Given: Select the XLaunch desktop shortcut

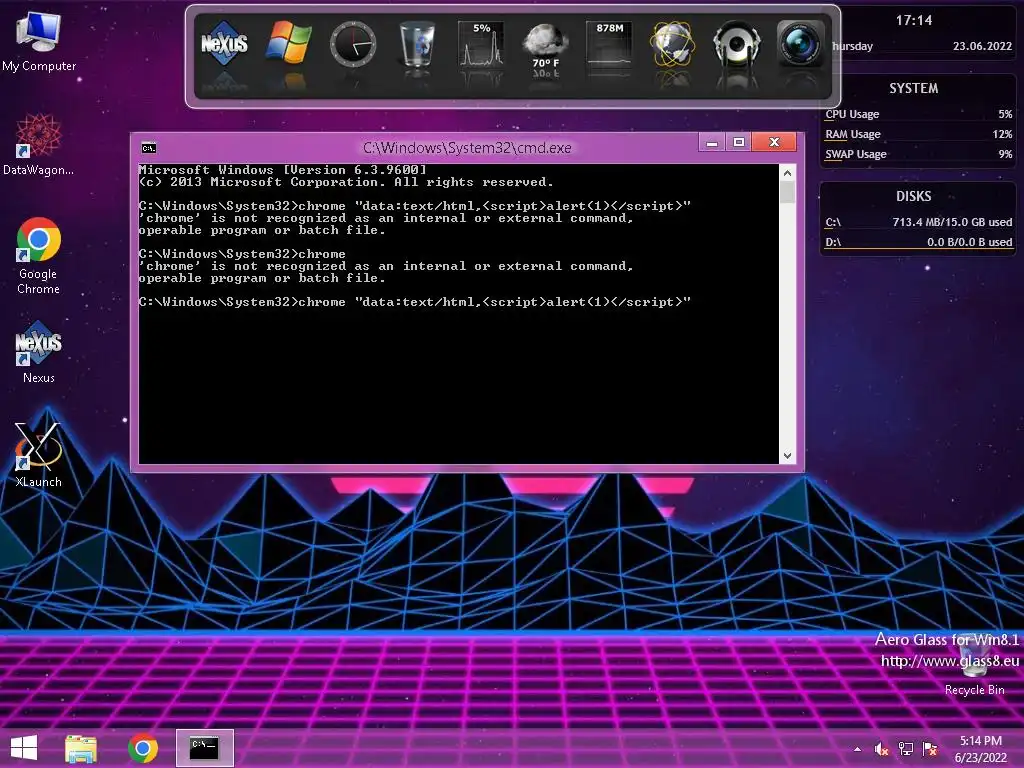Looking at the screenshot, I should tap(39, 455).
